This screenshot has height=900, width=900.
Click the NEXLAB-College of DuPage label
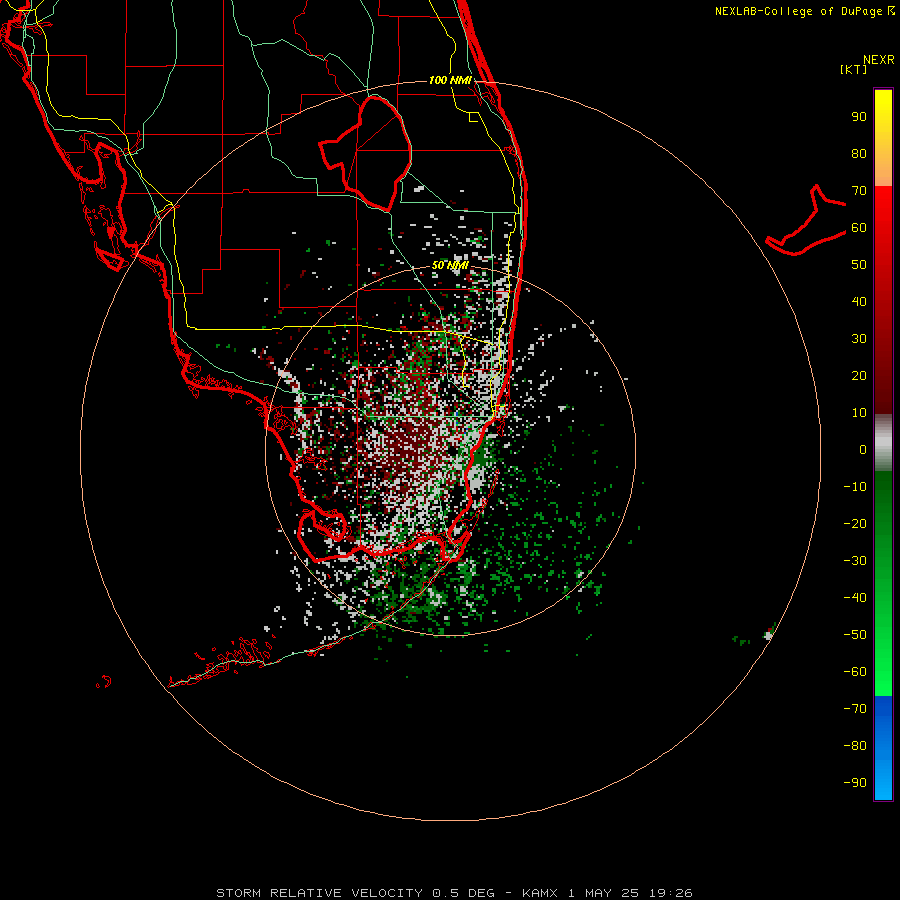[x=805, y=11]
